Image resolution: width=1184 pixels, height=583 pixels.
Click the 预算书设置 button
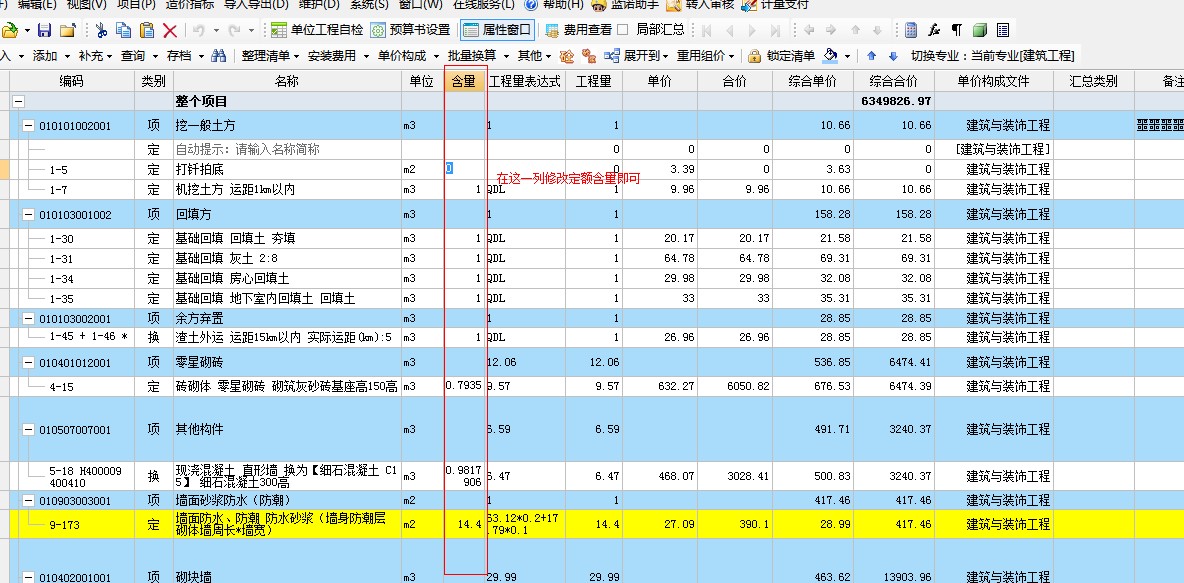pyautogui.click(x=411, y=30)
